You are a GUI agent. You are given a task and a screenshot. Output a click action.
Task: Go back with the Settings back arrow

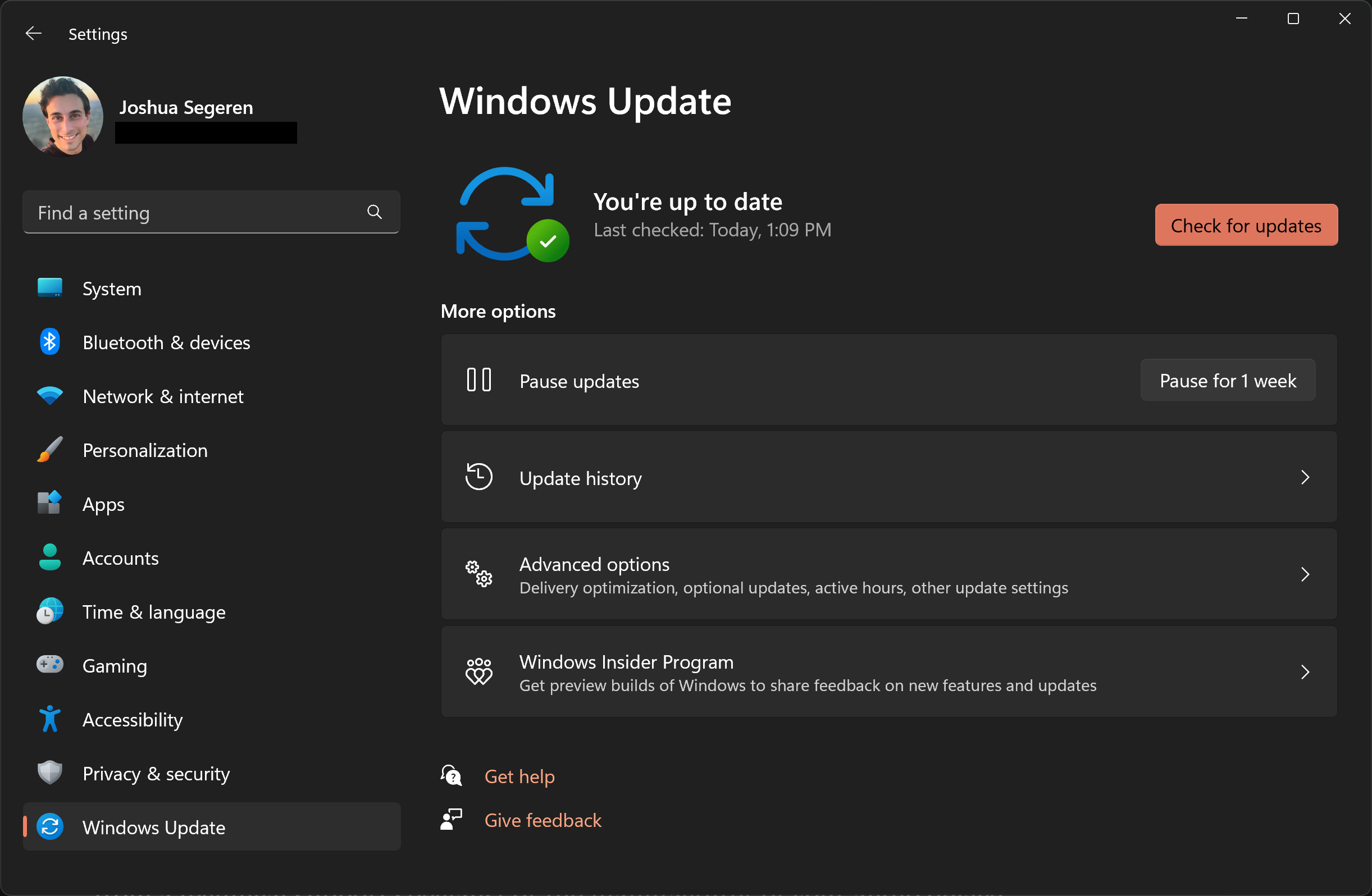click(x=34, y=34)
